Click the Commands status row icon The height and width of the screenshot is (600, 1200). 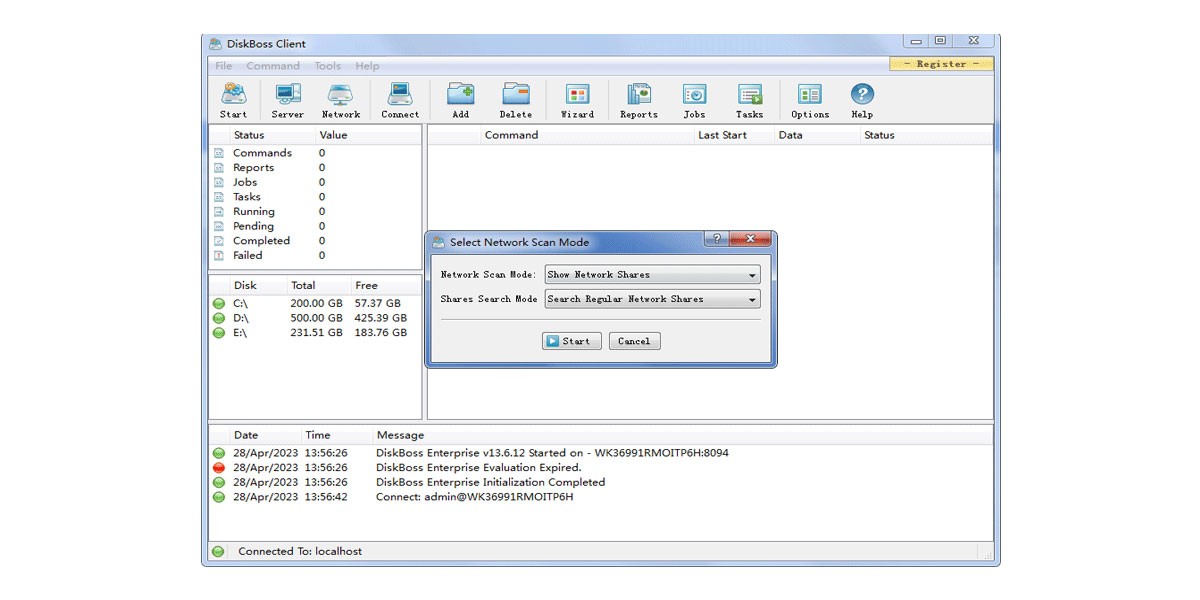point(219,153)
